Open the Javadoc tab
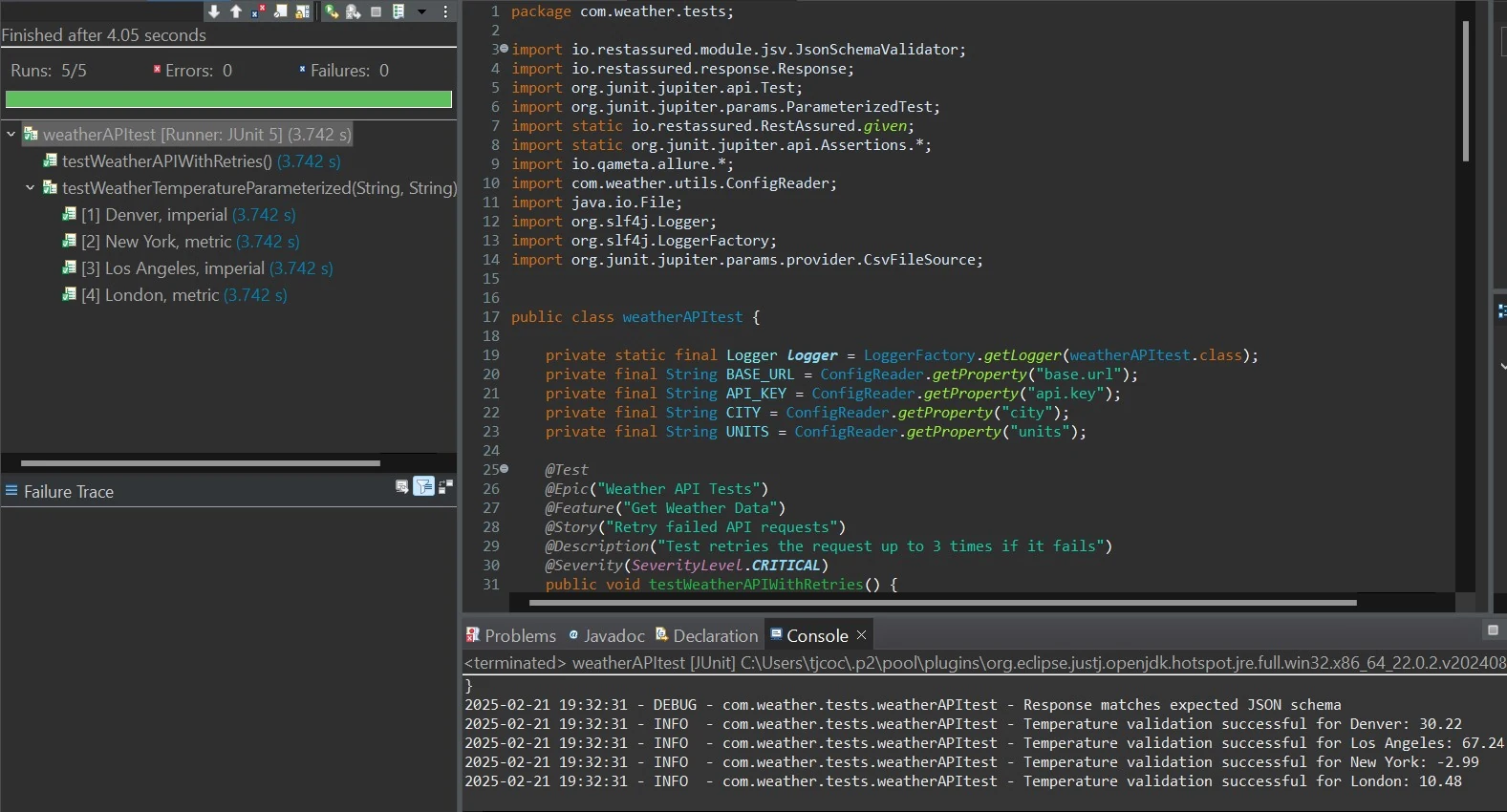This screenshot has width=1507, height=812. click(607, 636)
